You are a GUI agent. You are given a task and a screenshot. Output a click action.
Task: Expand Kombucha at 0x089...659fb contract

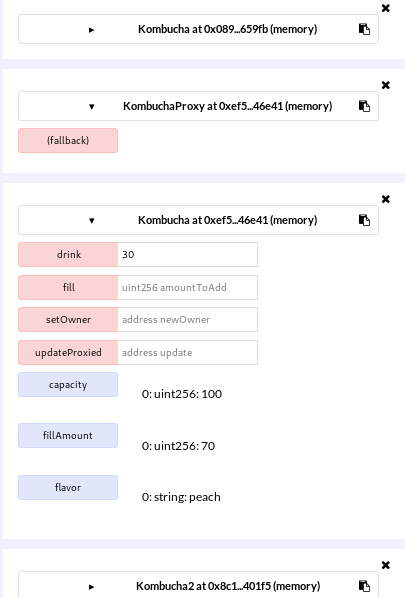(x=91, y=30)
